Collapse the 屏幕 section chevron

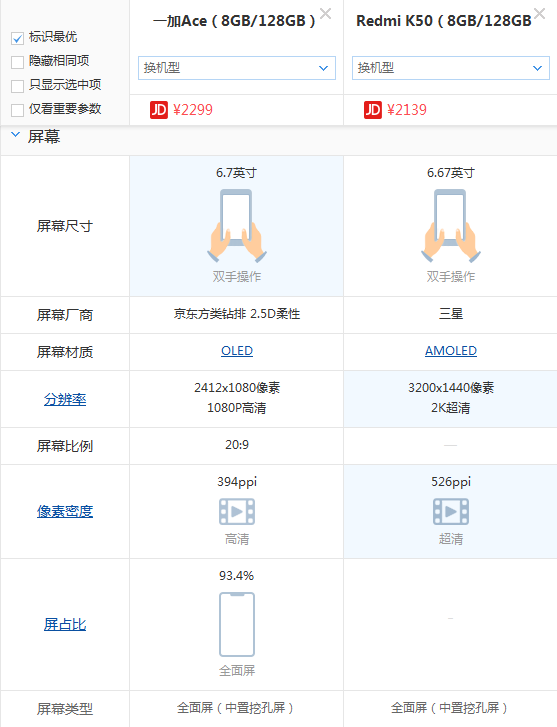click(15, 135)
